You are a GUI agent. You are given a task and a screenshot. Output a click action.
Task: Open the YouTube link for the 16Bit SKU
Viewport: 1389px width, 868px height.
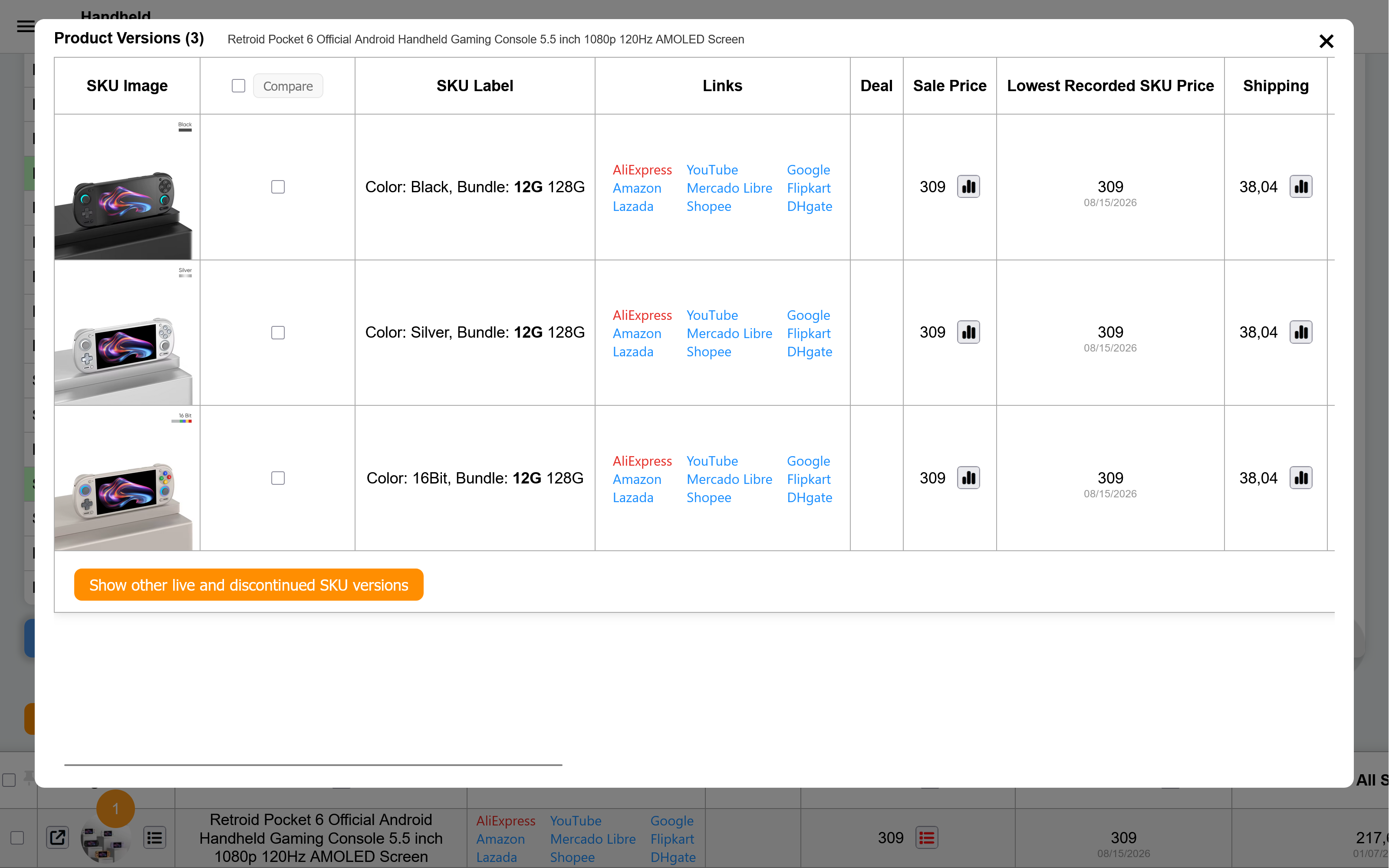[x=712, y=461]
